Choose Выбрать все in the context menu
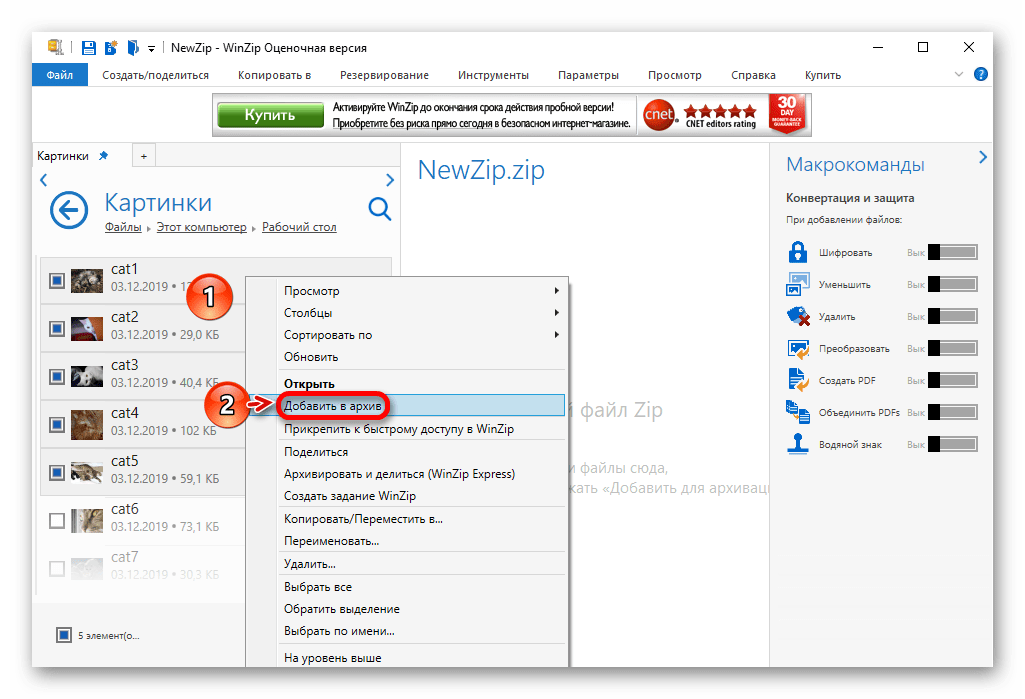Screen dimensions: 1025x699 click(421, 587)
